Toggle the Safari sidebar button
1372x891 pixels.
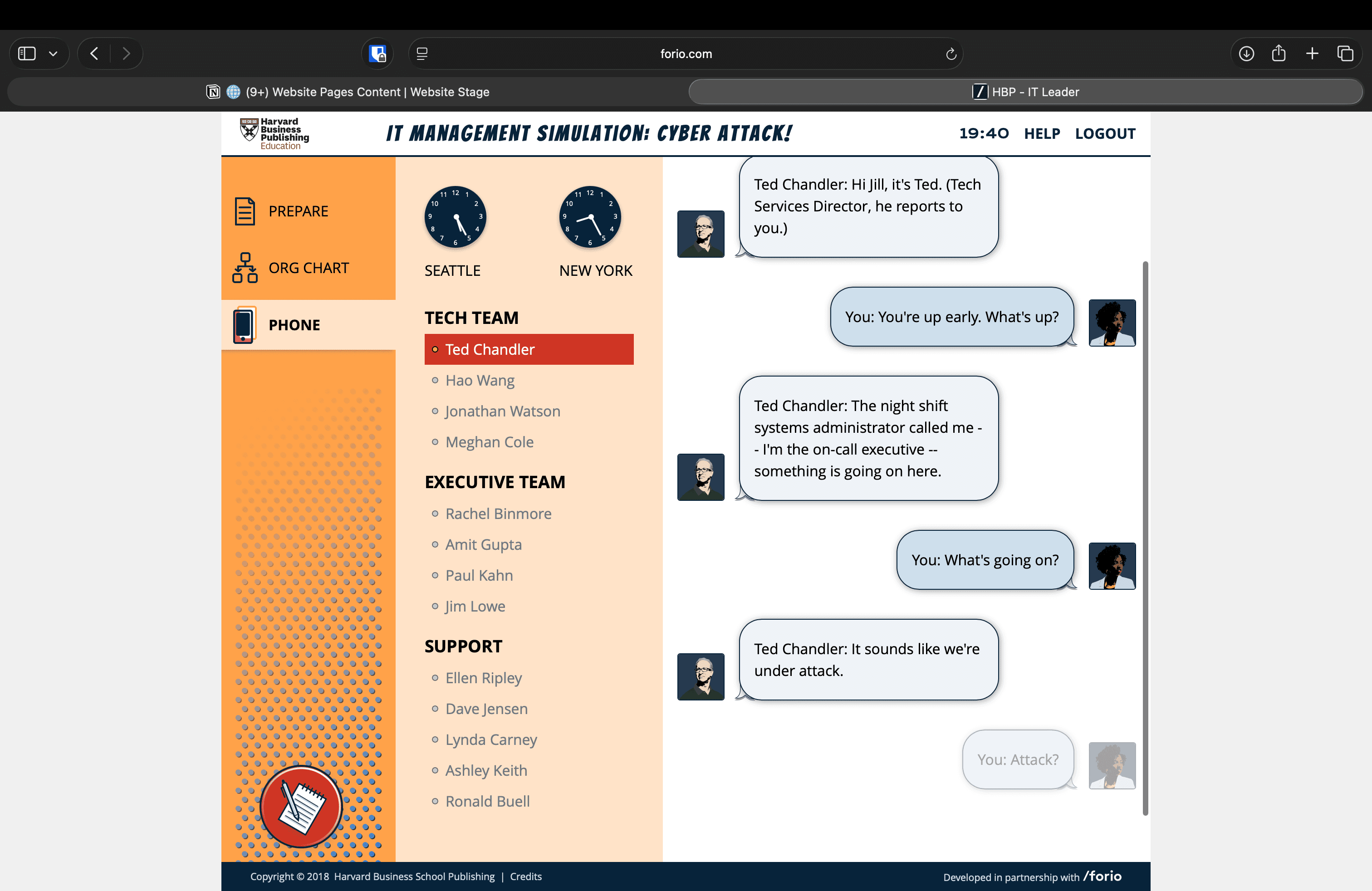[27, 54]
